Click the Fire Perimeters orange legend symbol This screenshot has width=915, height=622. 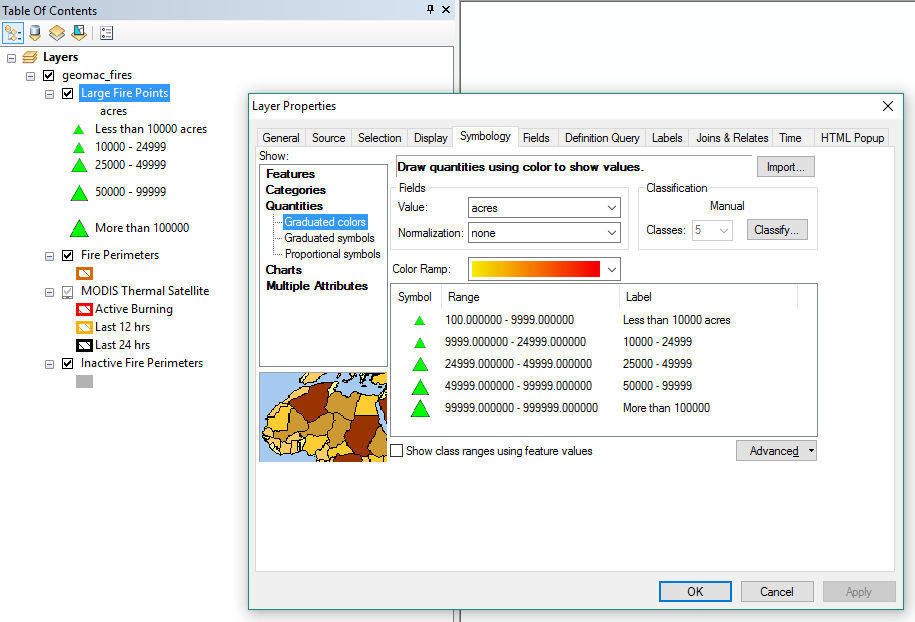click(x=85, y=273)
